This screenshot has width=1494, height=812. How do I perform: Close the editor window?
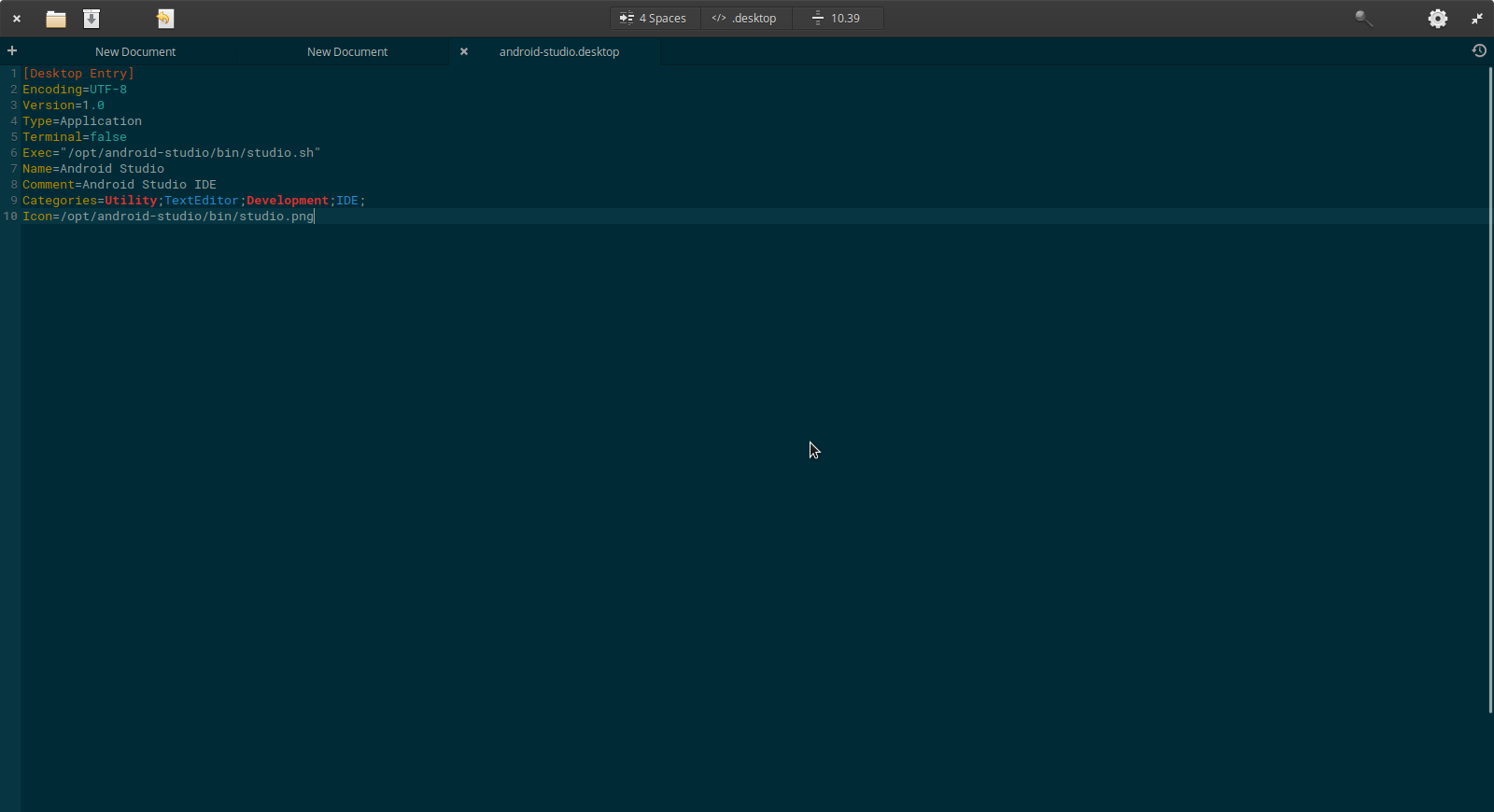[17, 19]
